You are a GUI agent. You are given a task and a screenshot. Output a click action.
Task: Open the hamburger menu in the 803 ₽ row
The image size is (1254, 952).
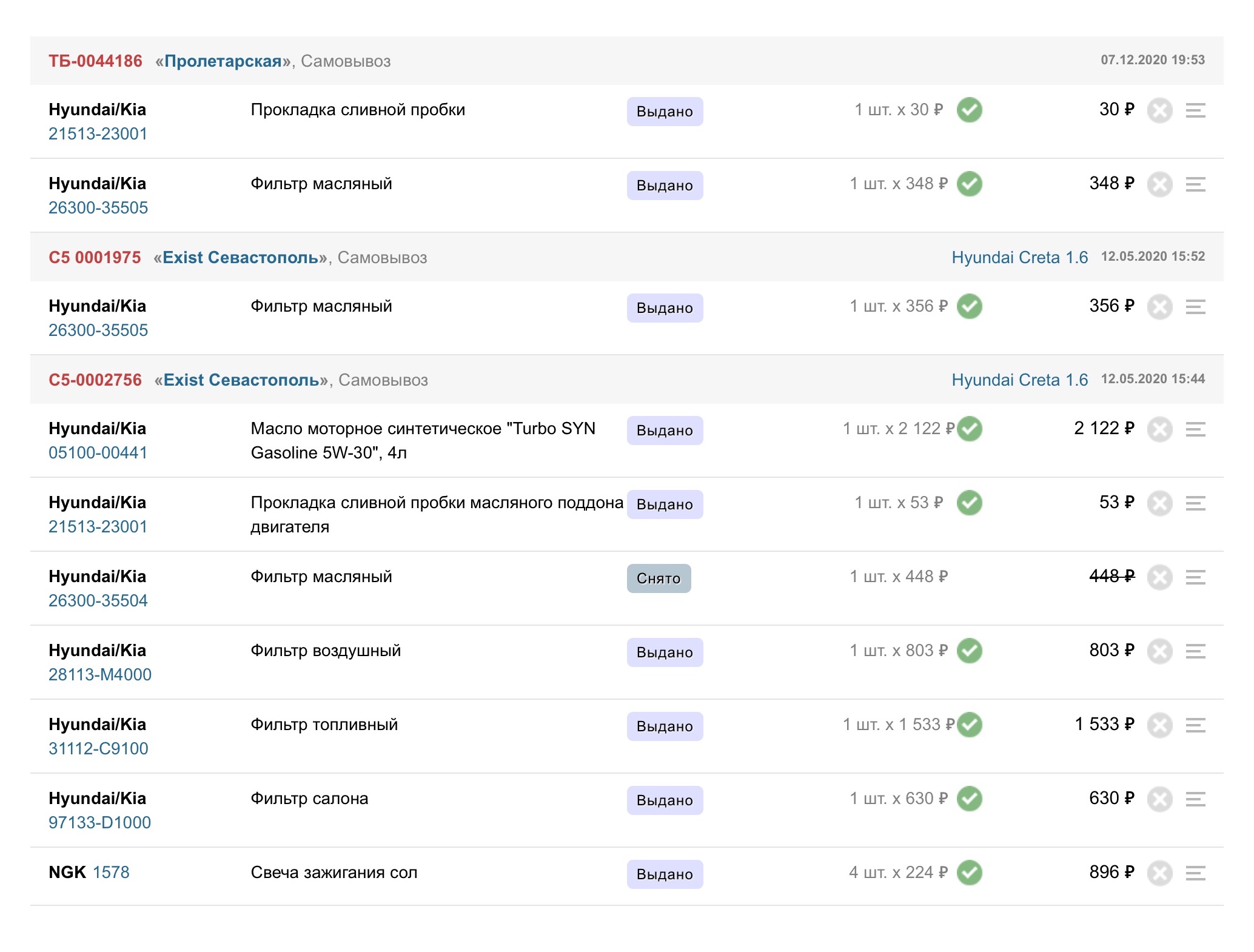pyautogui.click(x=1195, y=651)
